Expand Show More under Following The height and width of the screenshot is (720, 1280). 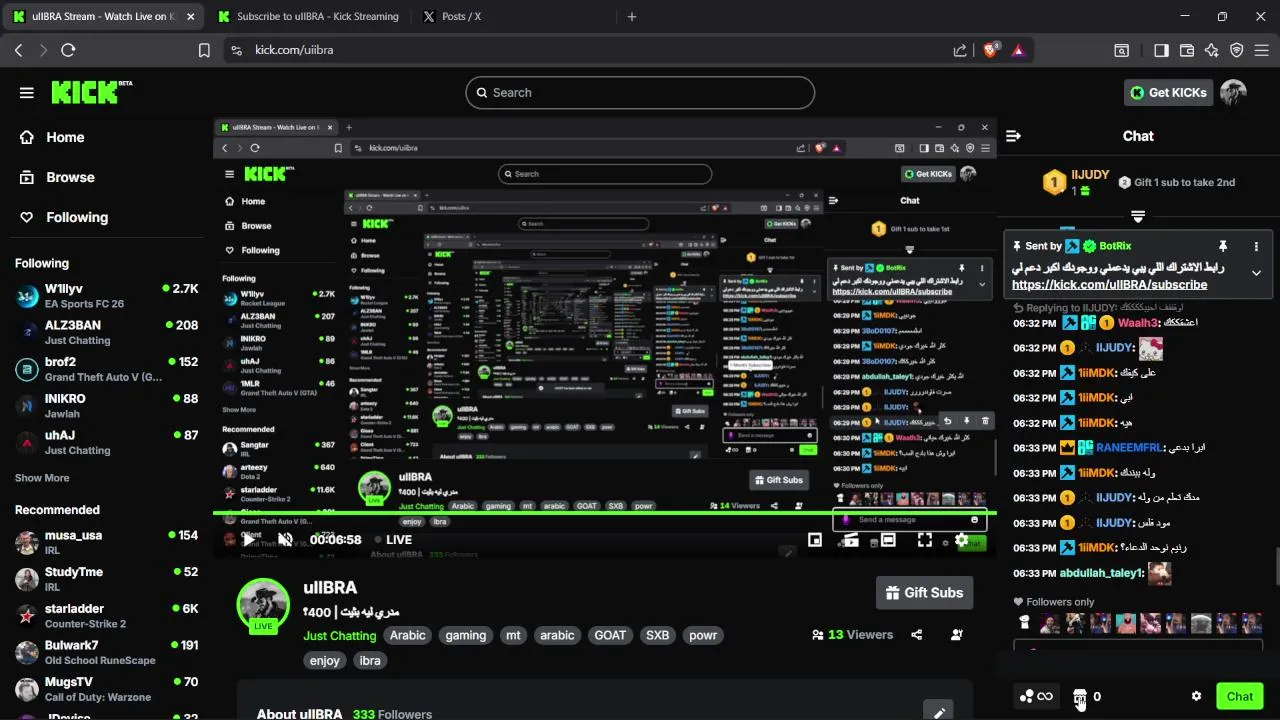pyautogui.click(x=42, y=478)
